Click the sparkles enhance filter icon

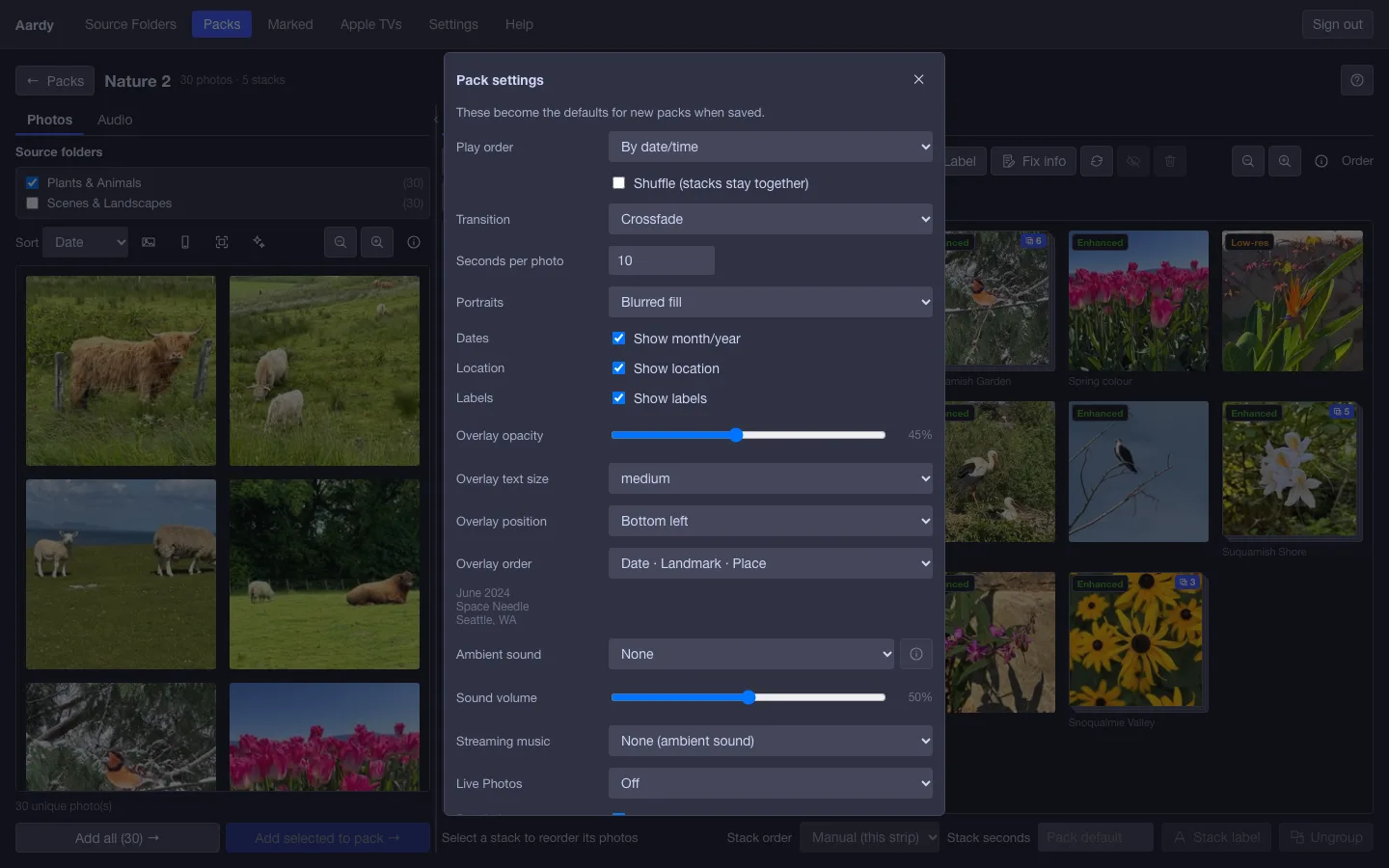pos(259,242)
